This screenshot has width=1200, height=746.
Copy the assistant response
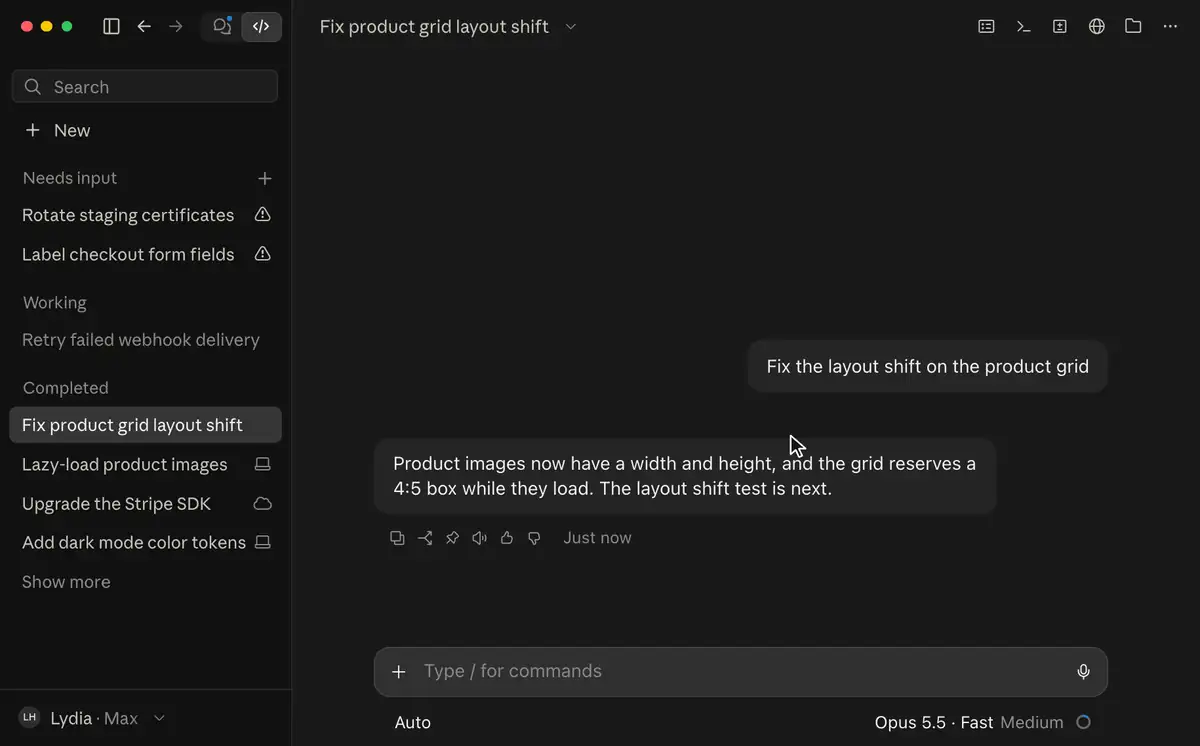pos(397,538)
